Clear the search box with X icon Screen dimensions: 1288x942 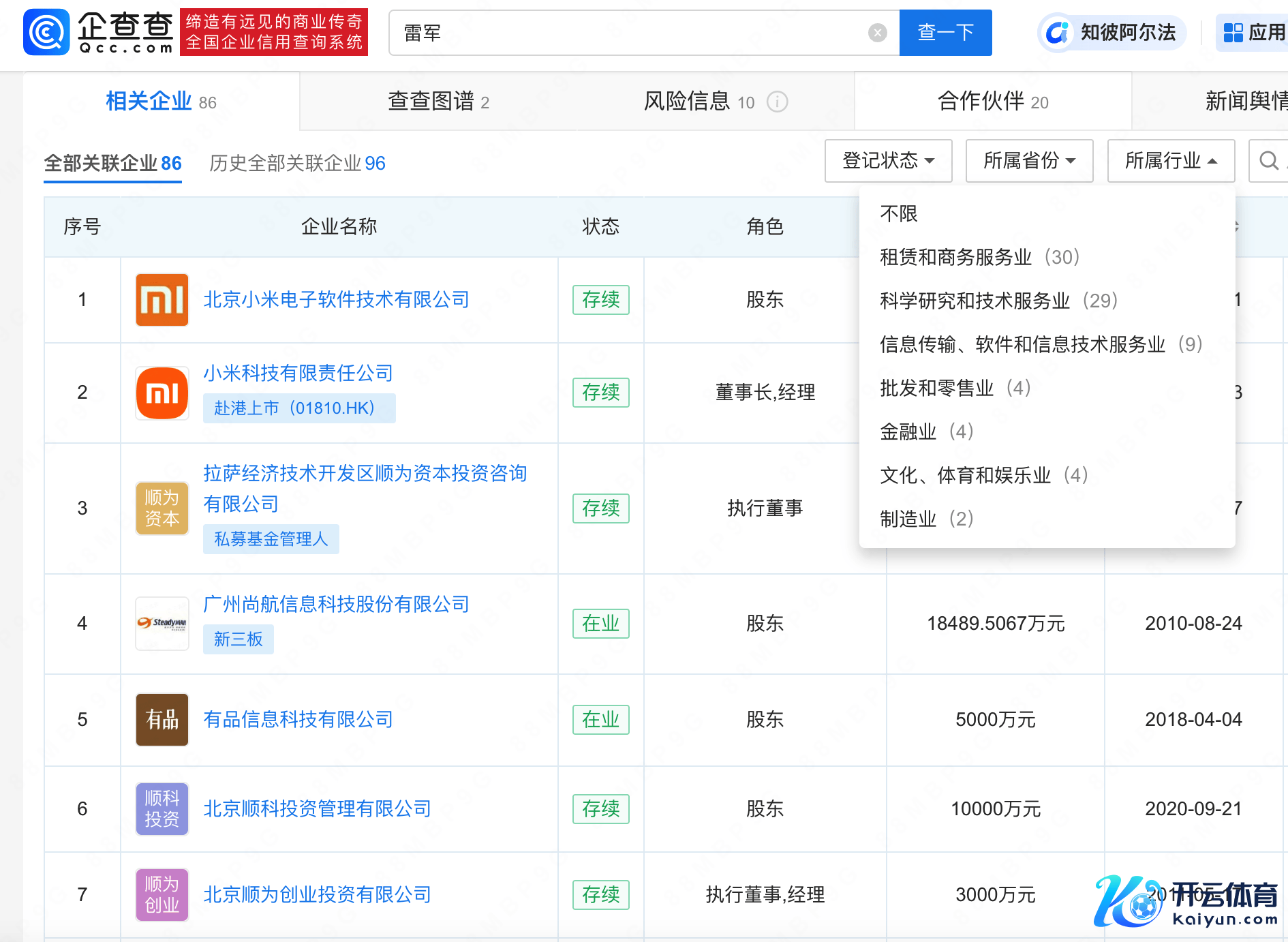pyautogui.click(x=878, y=33)
